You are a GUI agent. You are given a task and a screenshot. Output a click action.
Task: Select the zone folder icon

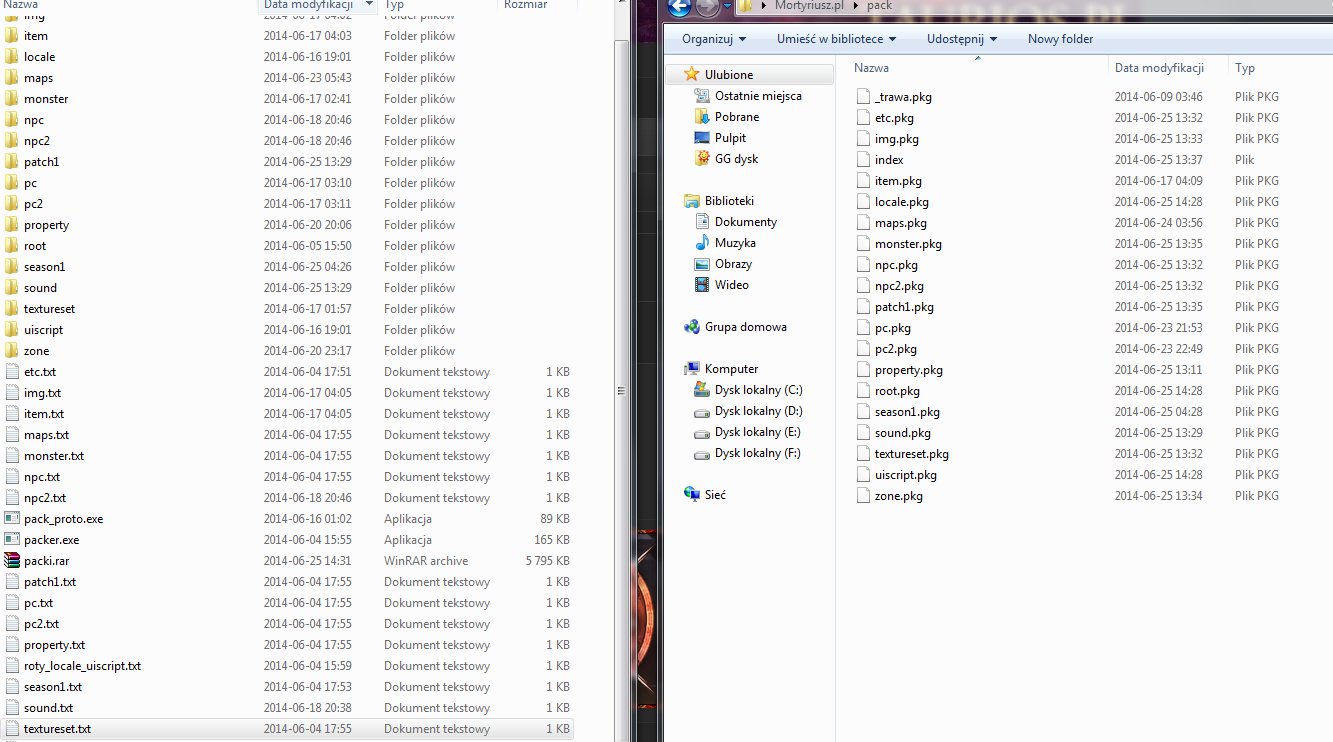click(12, 351)
